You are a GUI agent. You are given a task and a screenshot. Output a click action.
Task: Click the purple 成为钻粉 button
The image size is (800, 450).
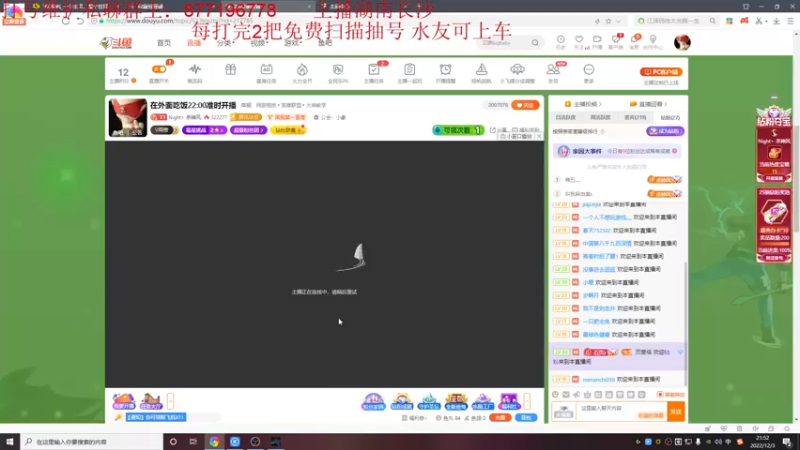click(x=665, y=132)
